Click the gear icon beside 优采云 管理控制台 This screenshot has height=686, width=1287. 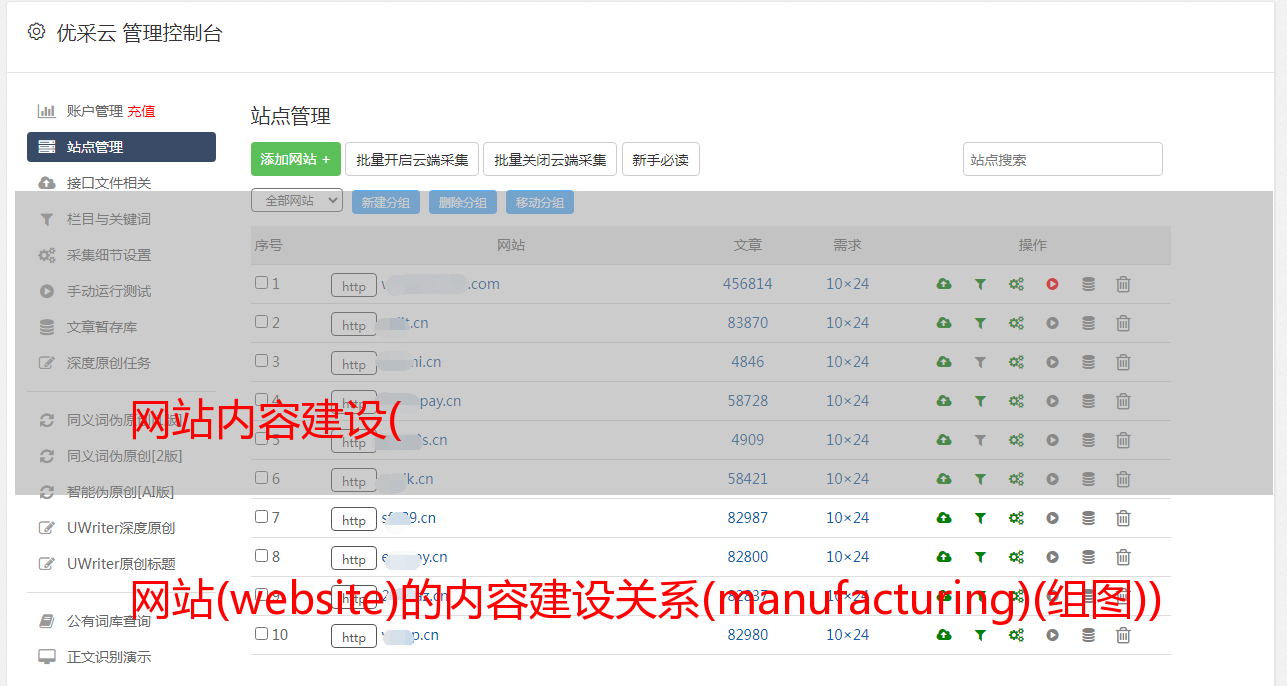tap(37, 32)
